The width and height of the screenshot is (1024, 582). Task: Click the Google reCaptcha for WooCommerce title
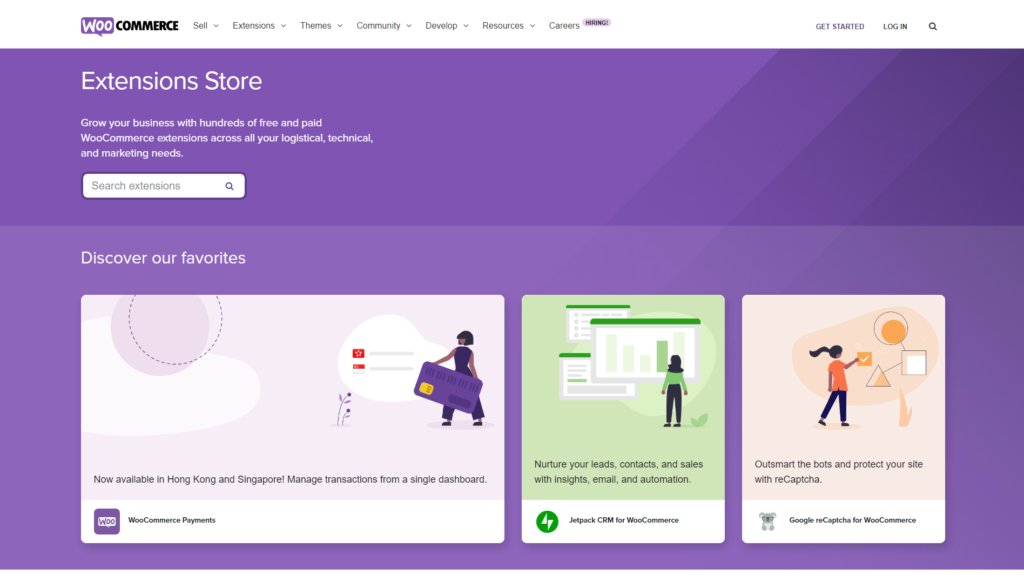click(852, 521)
